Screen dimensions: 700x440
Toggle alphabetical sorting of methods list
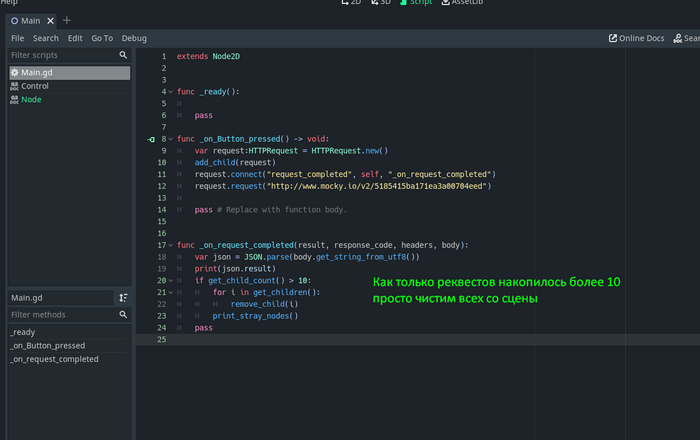(123, 298)
